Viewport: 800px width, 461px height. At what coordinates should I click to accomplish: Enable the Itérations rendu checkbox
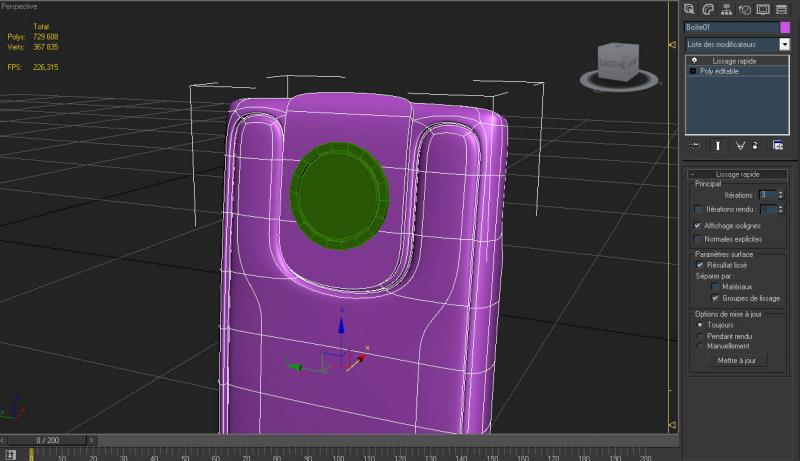point(698,209)
